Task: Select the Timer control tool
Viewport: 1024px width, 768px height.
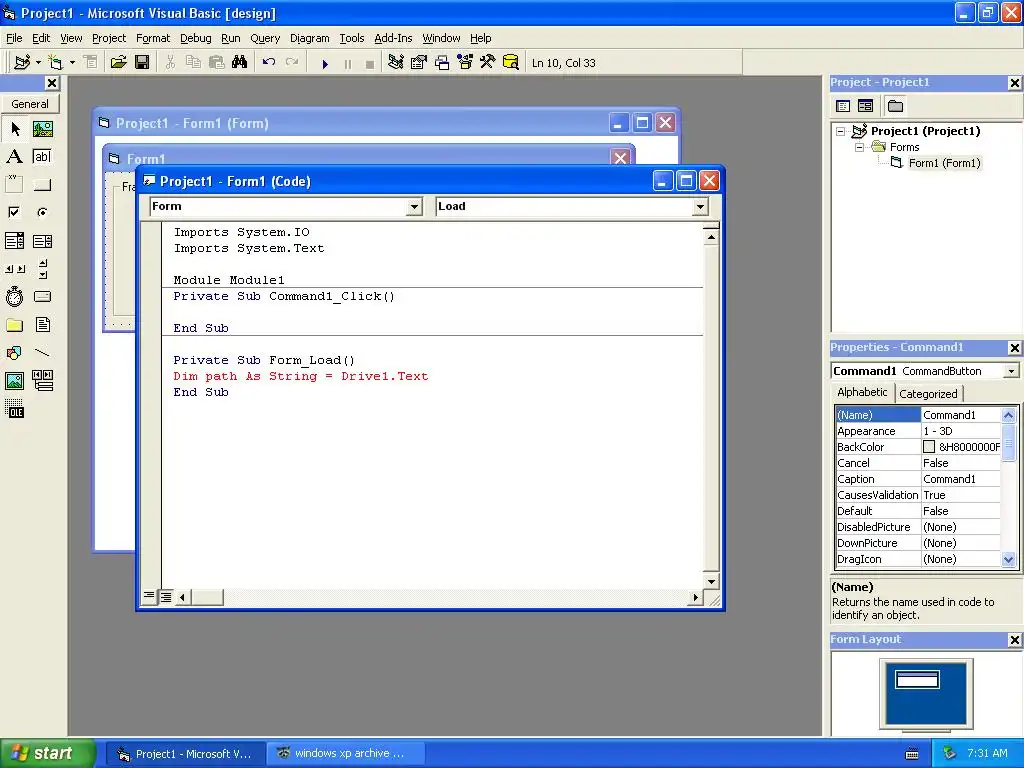Action: tap(14, 296)
